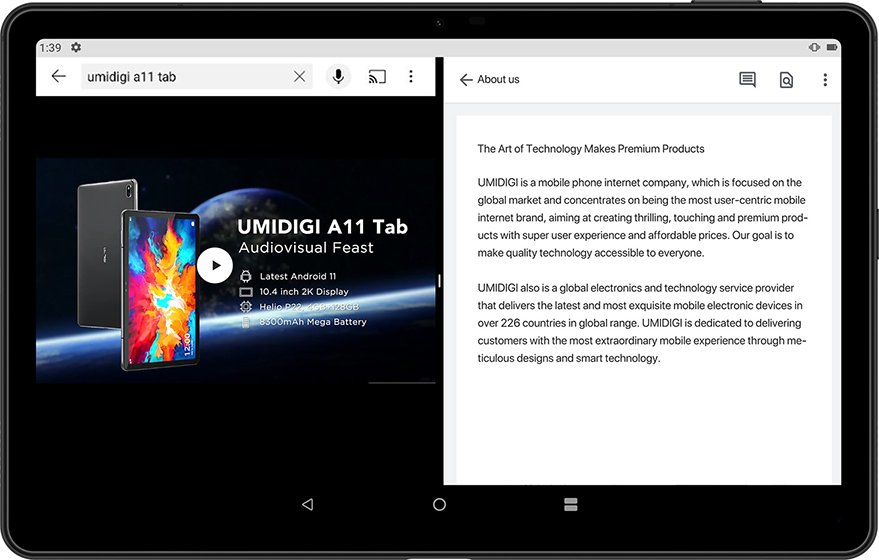This screenshot has height=560, width=879.
Task: Click the 1:39 clock in status bar
Action: click(x=50, y=48)
